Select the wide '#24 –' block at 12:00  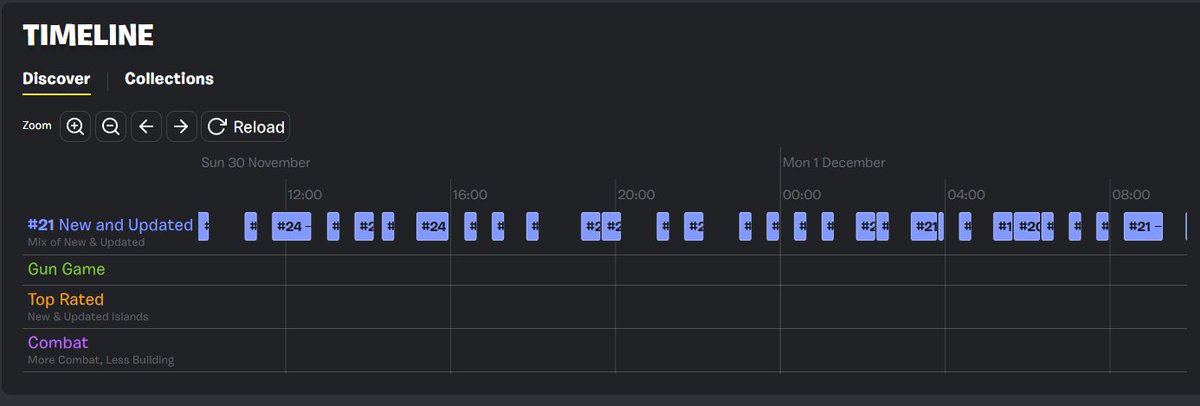tap(292, 226)
